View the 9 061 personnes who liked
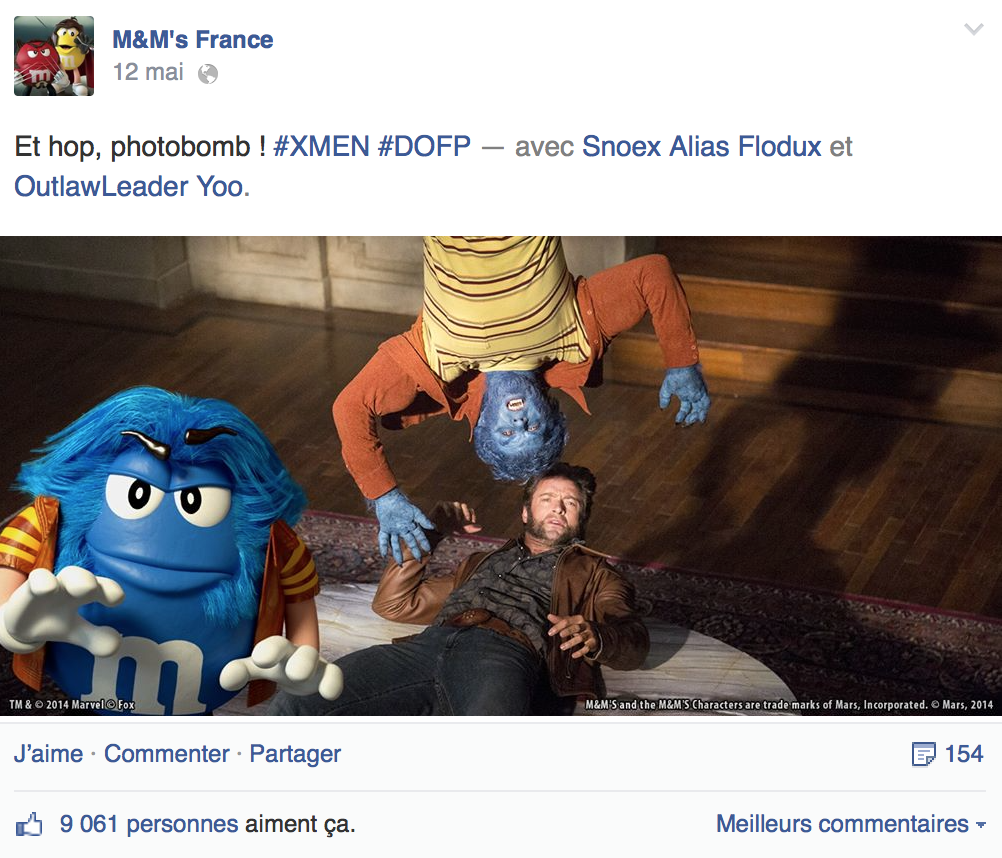This screenshot has height=858, width=1002. click(x=148, y=825)
